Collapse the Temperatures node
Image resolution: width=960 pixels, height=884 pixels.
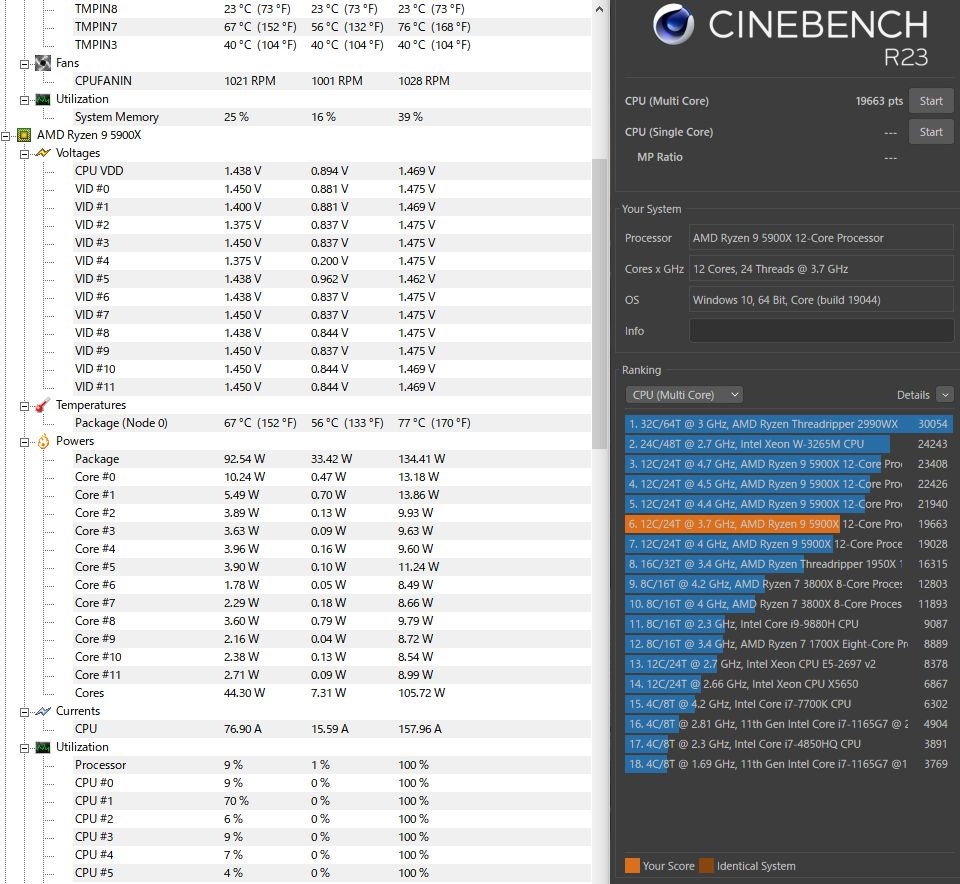[x=24, y=406]
